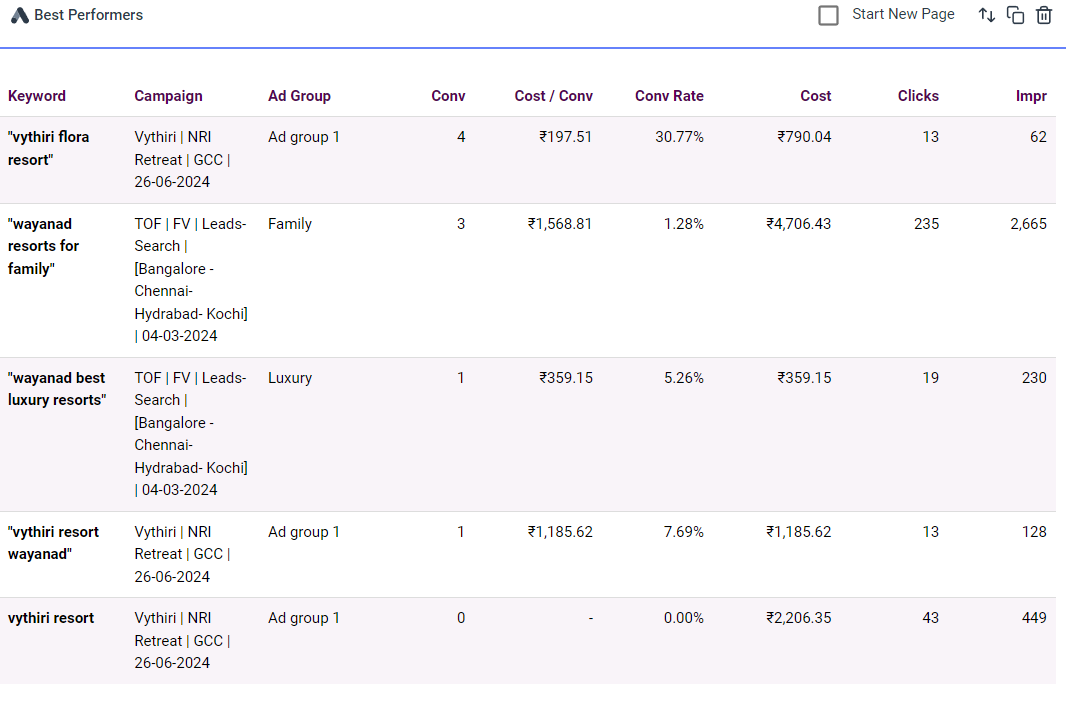Click the Google Ads logo icon
Screen dimensions: 1066x706
[19, 16]
